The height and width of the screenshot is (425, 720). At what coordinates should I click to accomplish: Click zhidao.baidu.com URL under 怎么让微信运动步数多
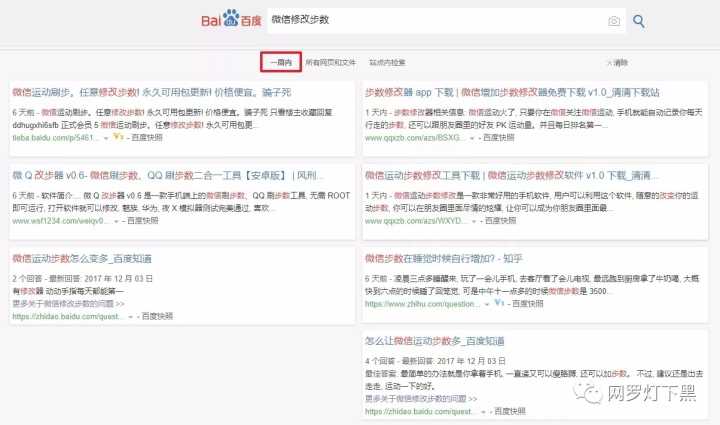(420, 411)
